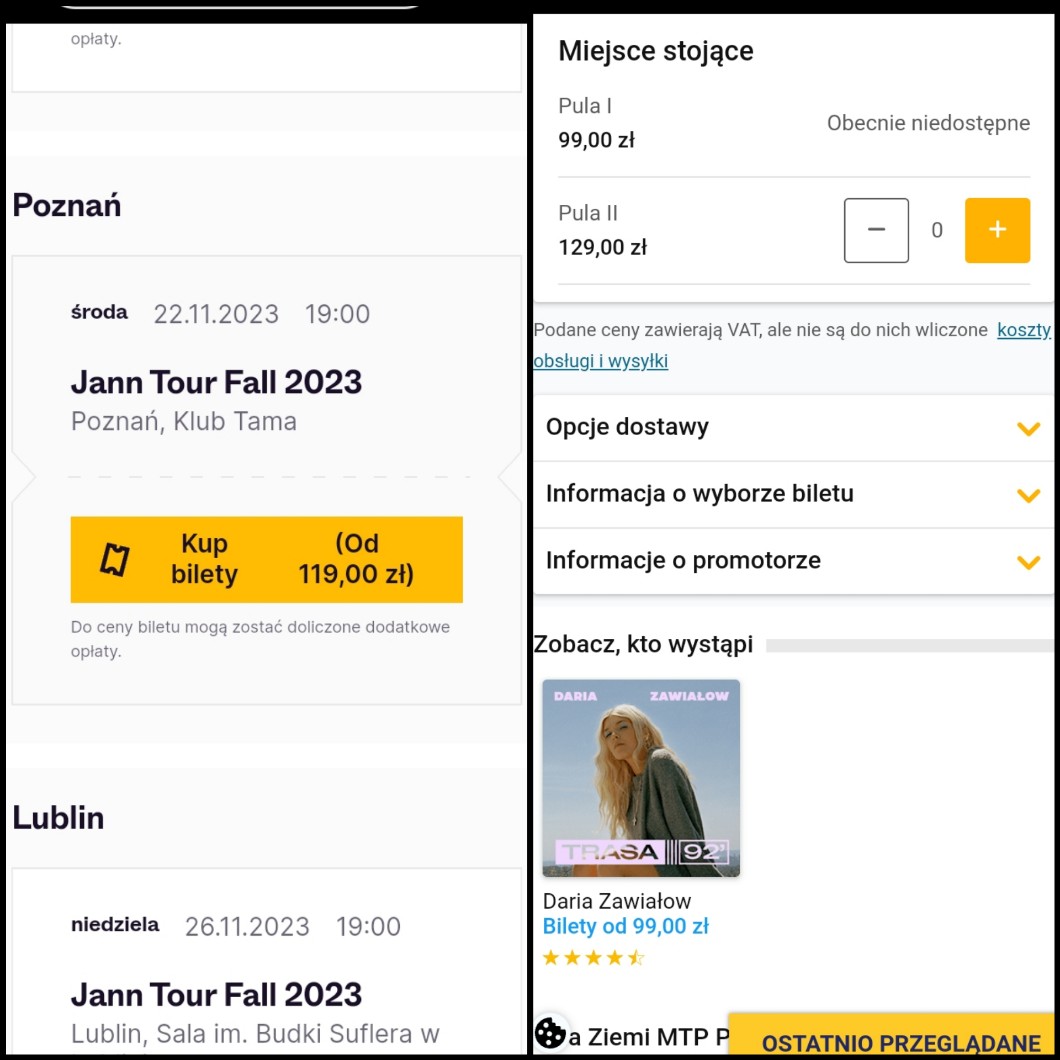
Task: Open Daria Zawiałow Trasa 92' poster thumbnail
Action: [641, 778]
